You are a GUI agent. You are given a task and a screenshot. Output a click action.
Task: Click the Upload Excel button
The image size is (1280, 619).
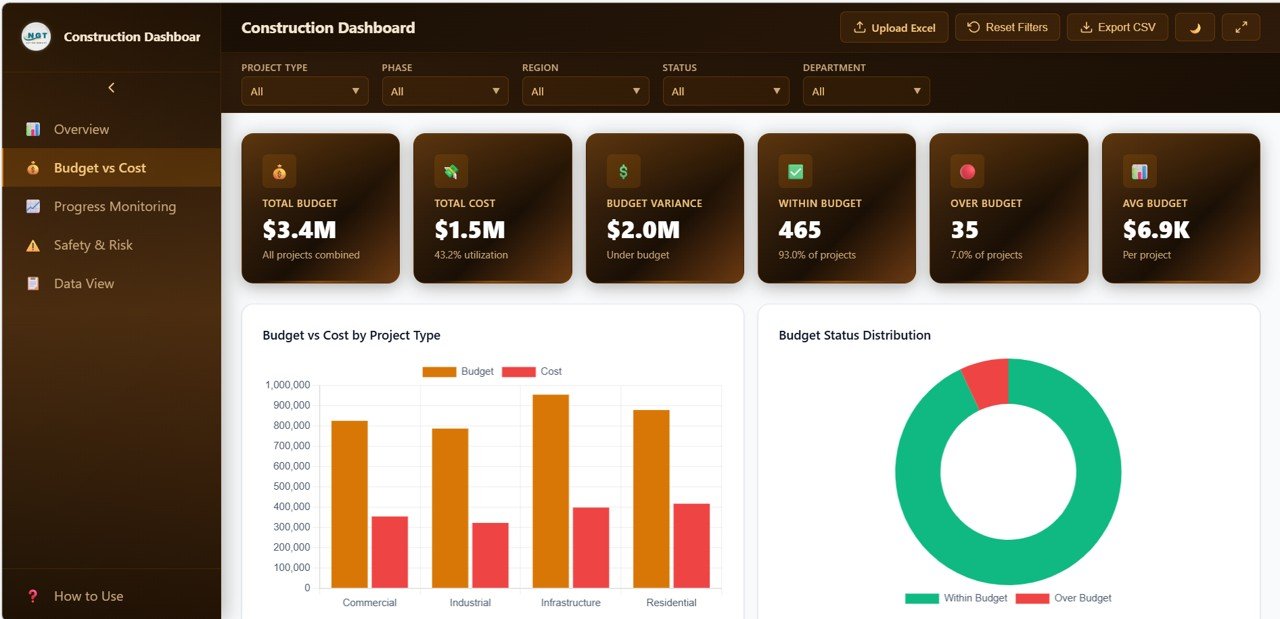(894, 28)
